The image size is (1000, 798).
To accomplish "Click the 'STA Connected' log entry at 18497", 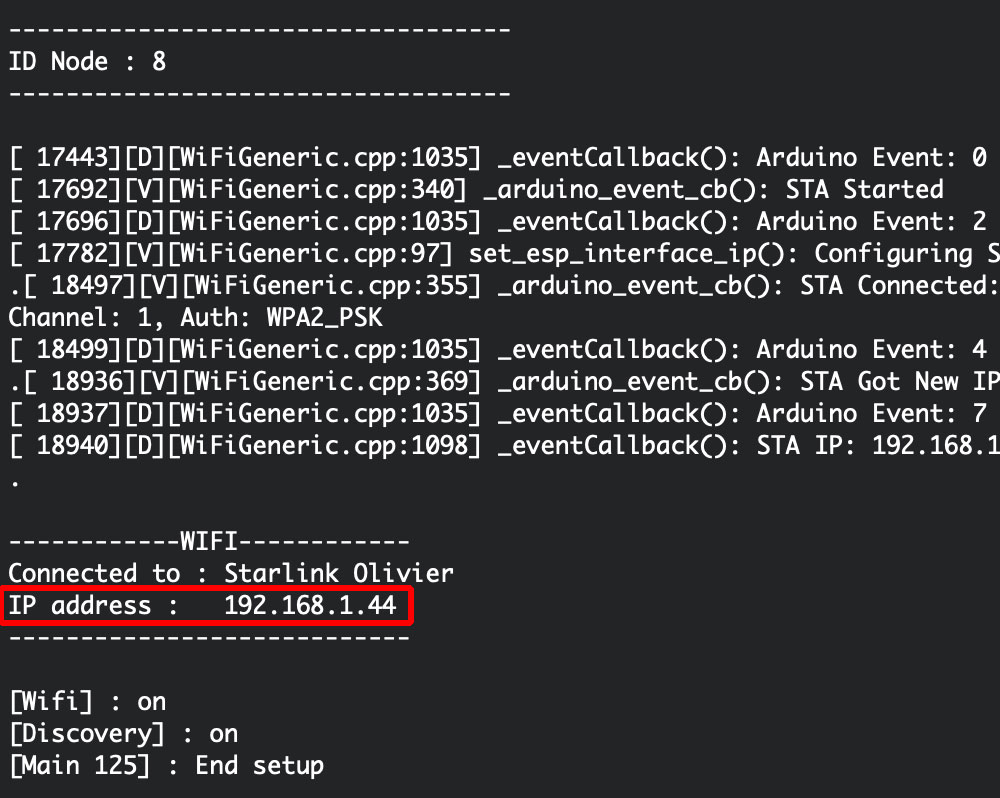I will 504,285.
